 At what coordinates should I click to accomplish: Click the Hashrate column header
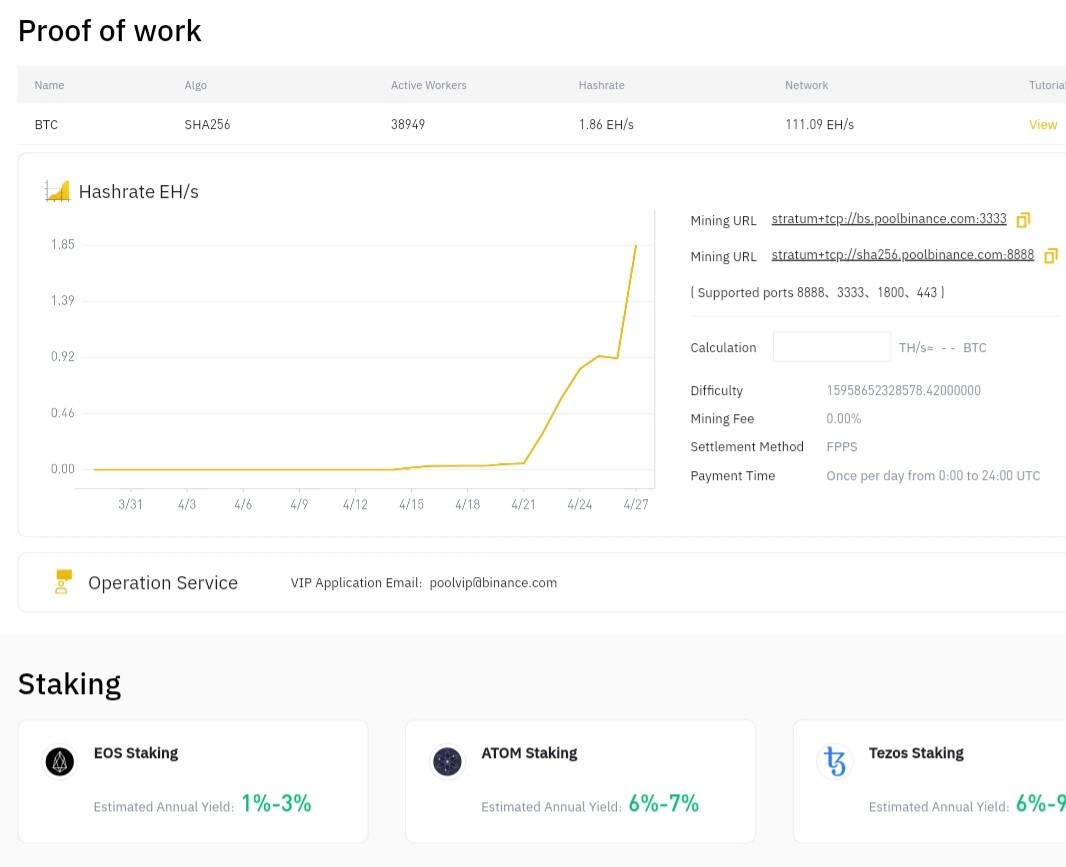point(601,85)
